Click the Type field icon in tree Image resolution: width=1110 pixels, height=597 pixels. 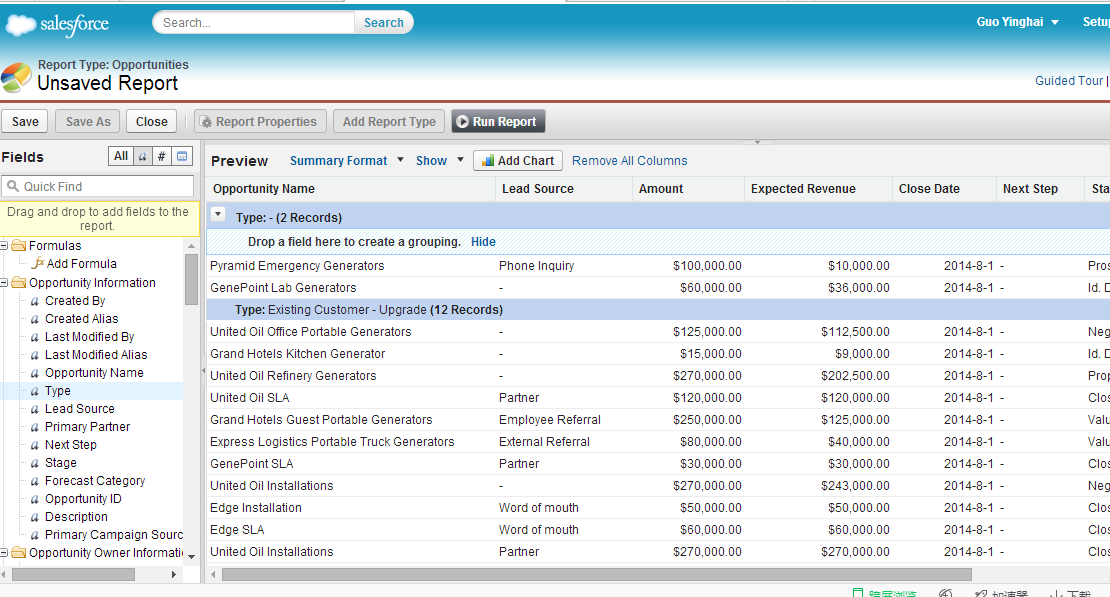[x=35, y=391]
